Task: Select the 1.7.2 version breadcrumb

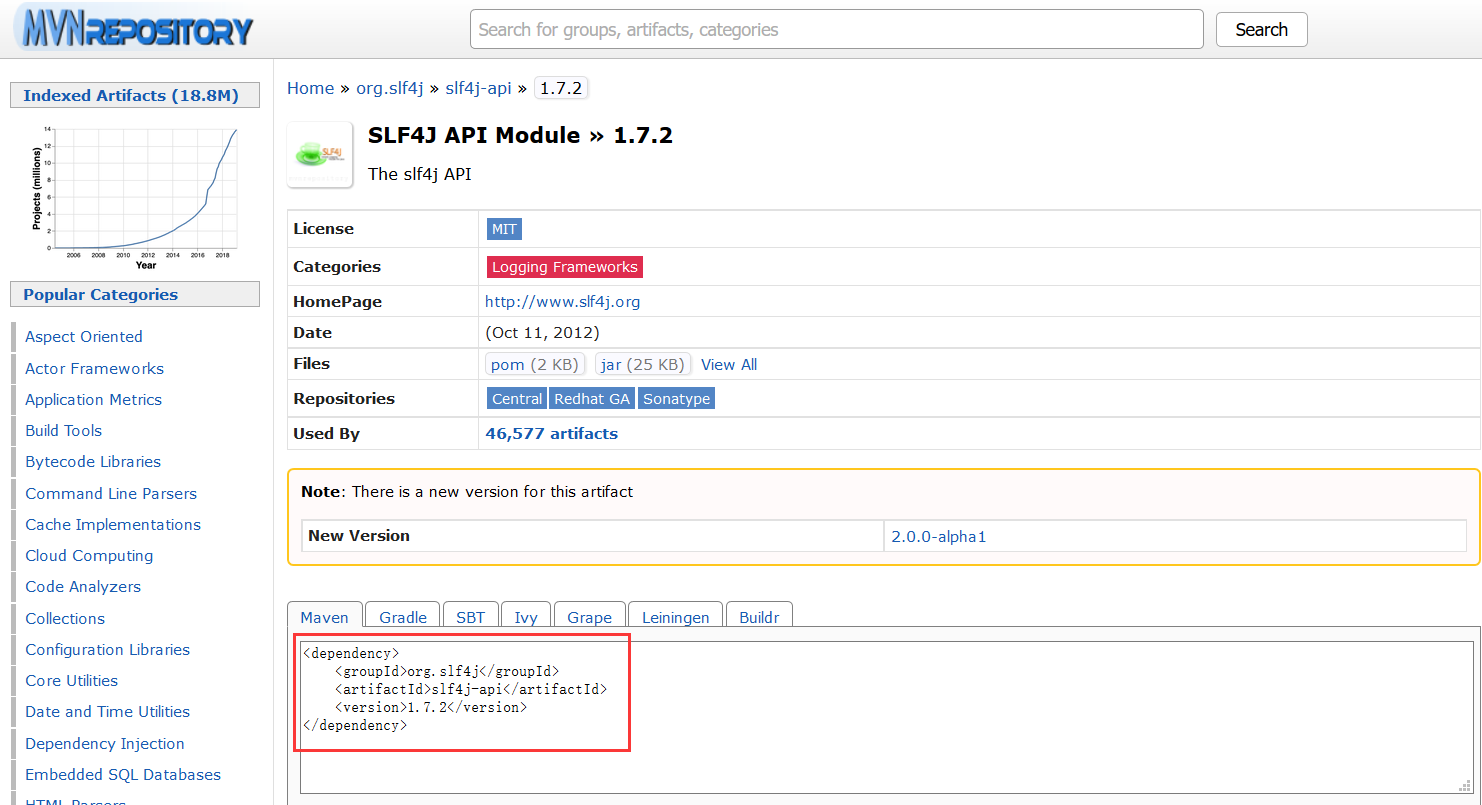Action: pos(561,88)
